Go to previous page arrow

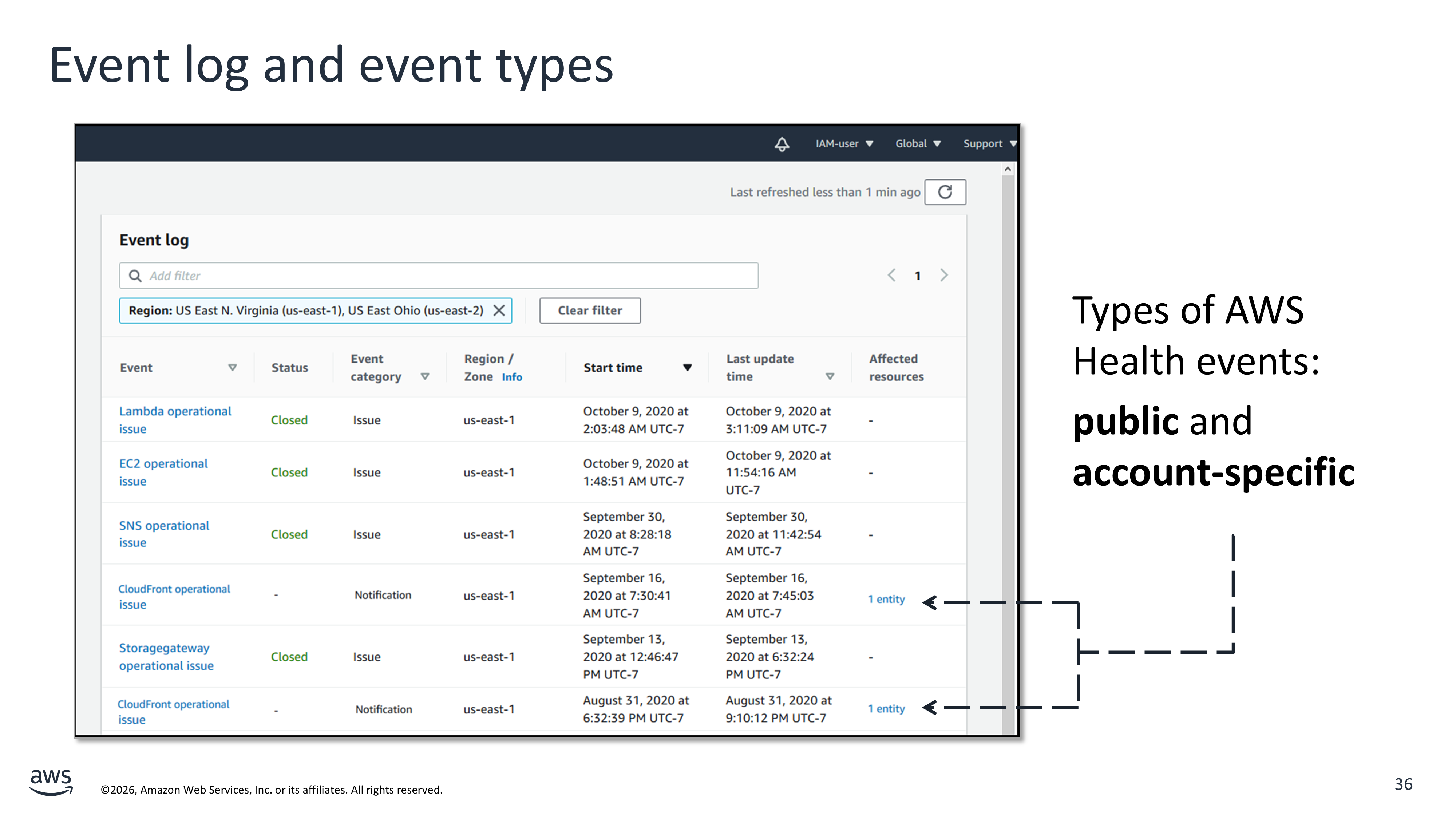click(891, 275)
